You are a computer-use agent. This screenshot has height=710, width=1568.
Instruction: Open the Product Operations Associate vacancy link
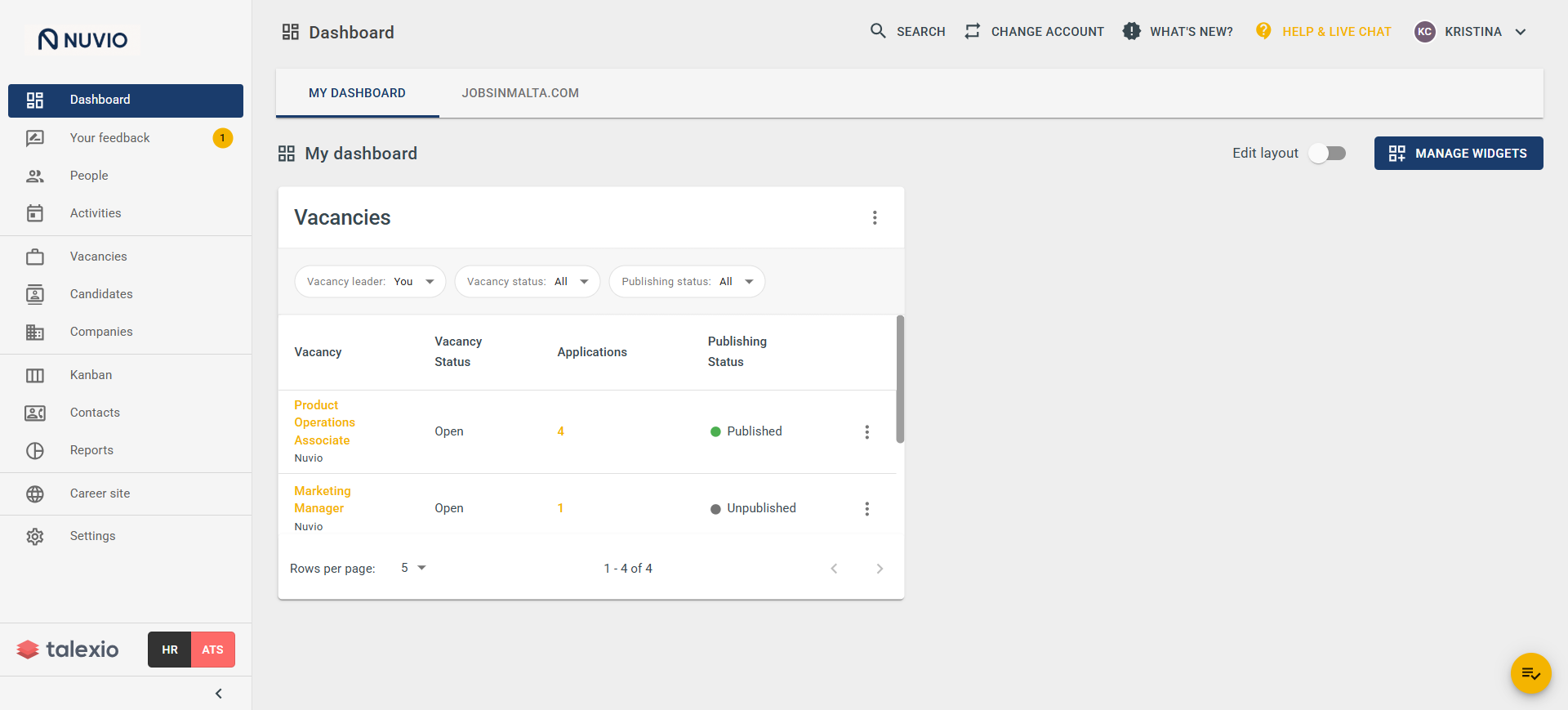[325, 422]
